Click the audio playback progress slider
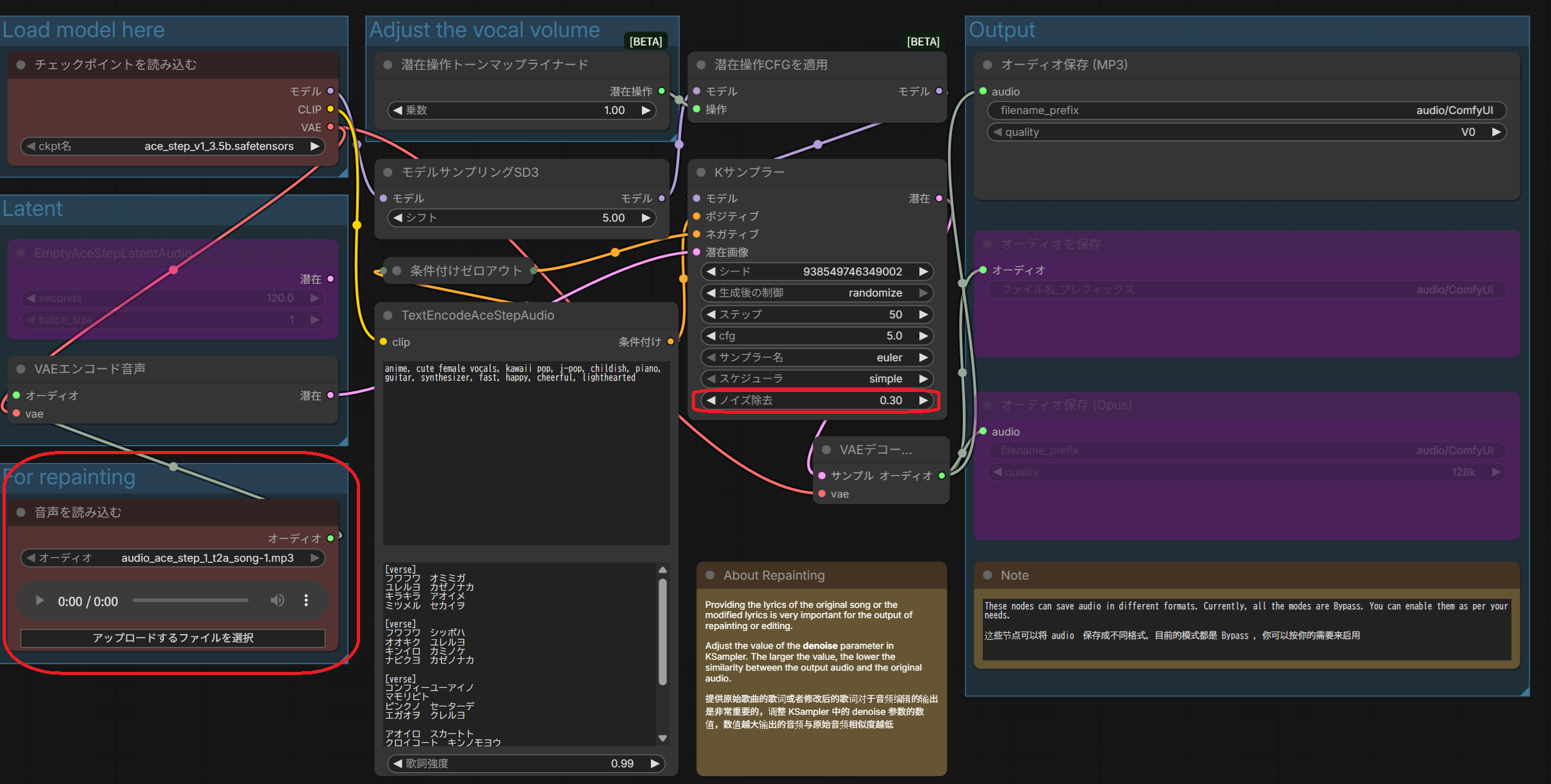Image resolution: width=1551 pixels, height=784 pixels. tap(190, 601)
